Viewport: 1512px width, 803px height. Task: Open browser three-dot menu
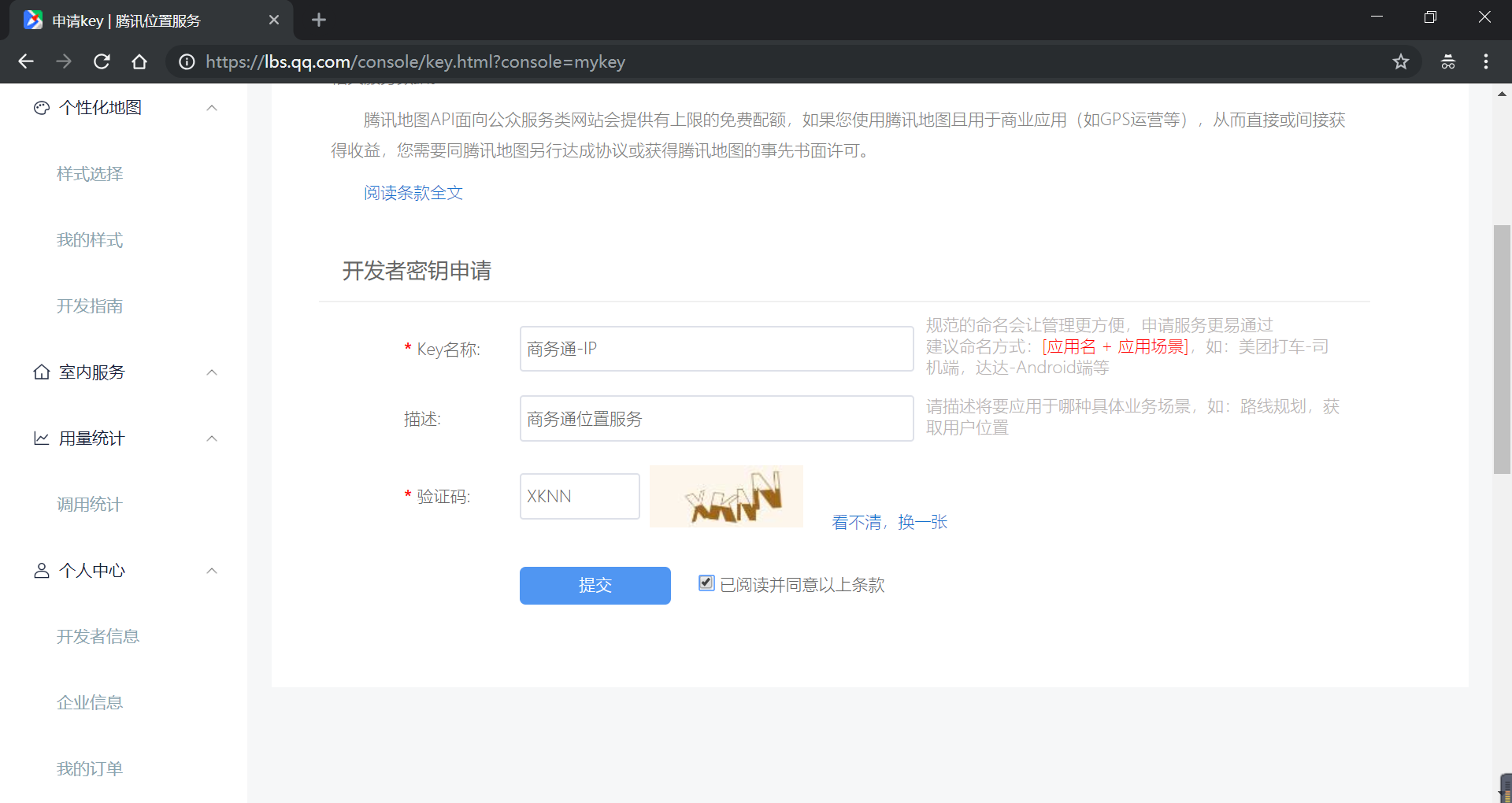(1486, 61)
